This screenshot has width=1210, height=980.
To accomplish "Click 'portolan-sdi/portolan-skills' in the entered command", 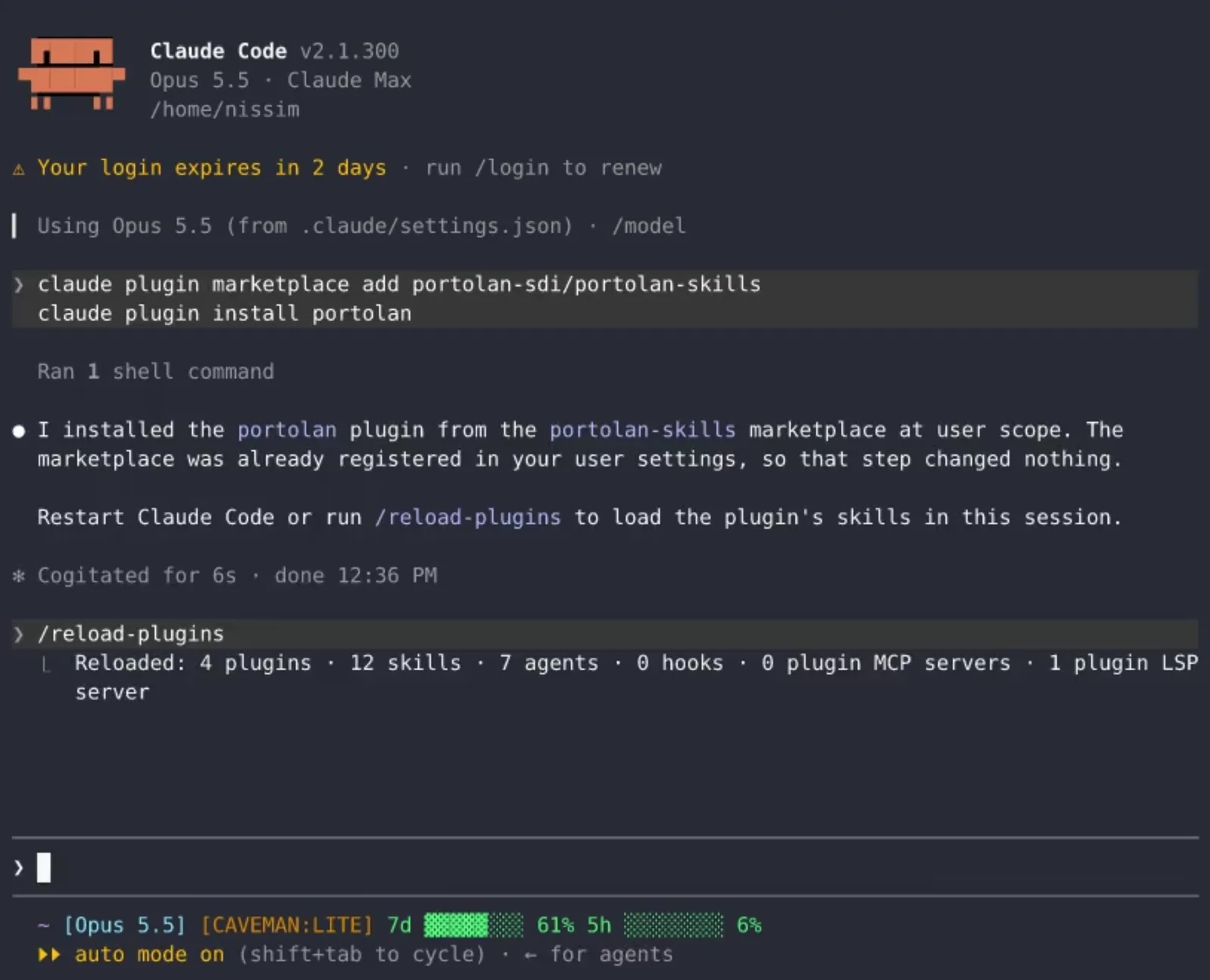I will coord(587,284).
